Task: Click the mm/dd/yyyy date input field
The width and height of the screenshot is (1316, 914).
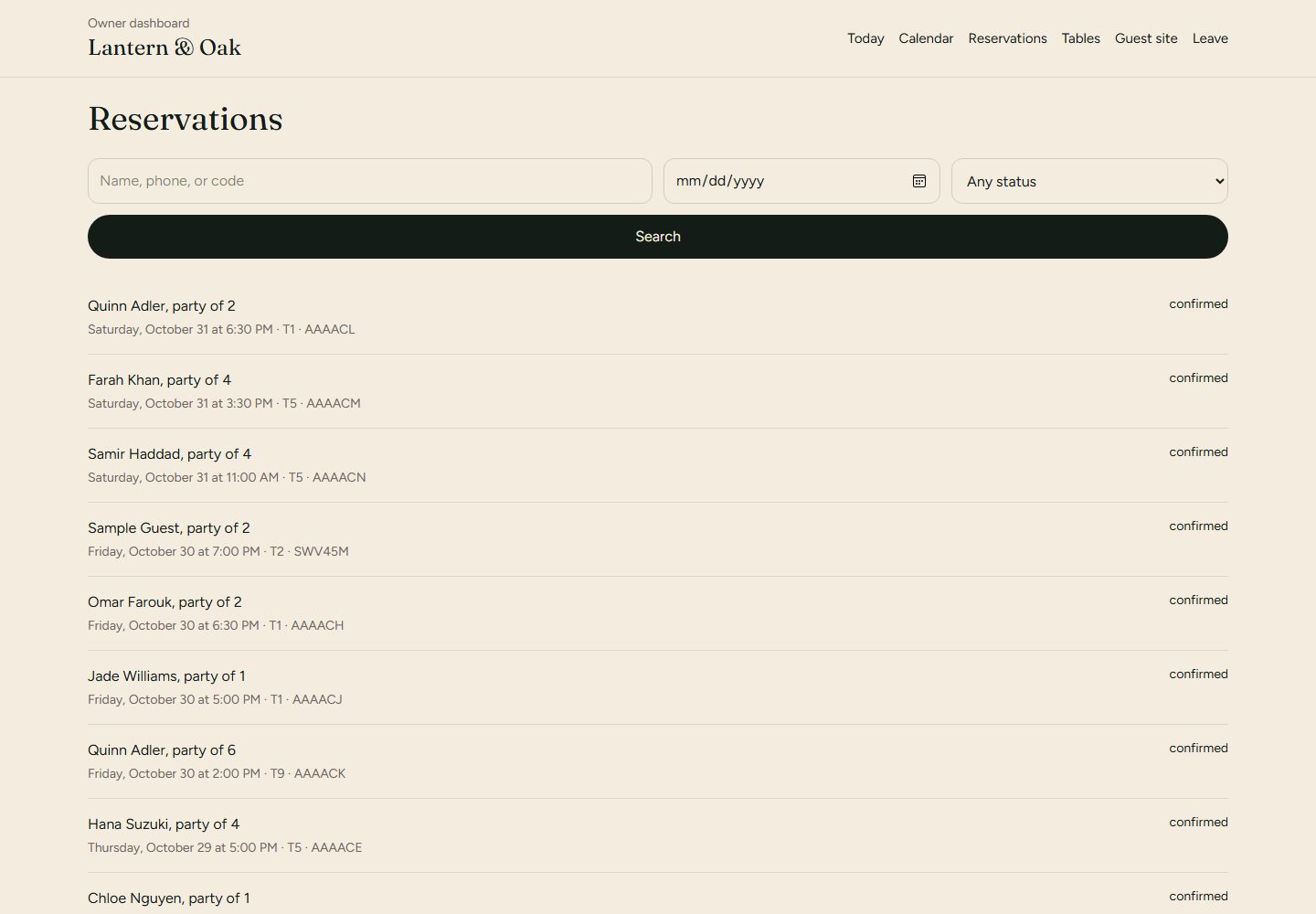Action: 801,181
